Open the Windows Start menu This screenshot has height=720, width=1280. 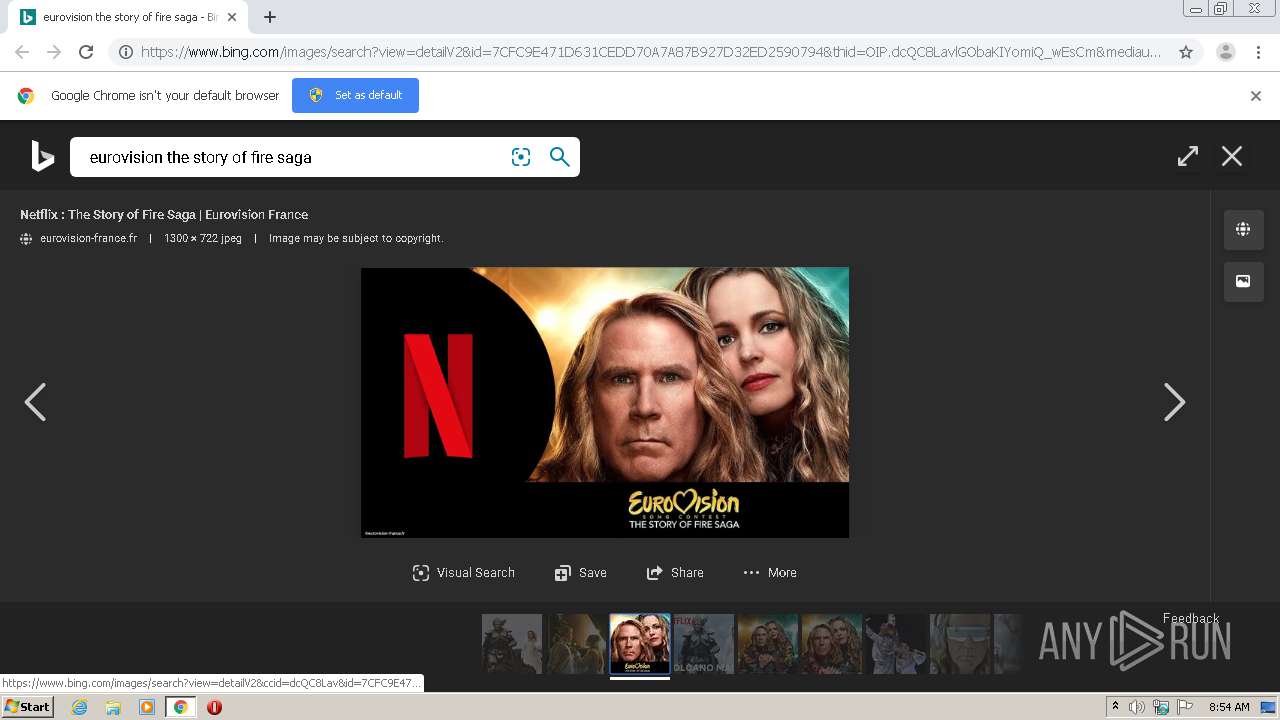coord(27,707)
